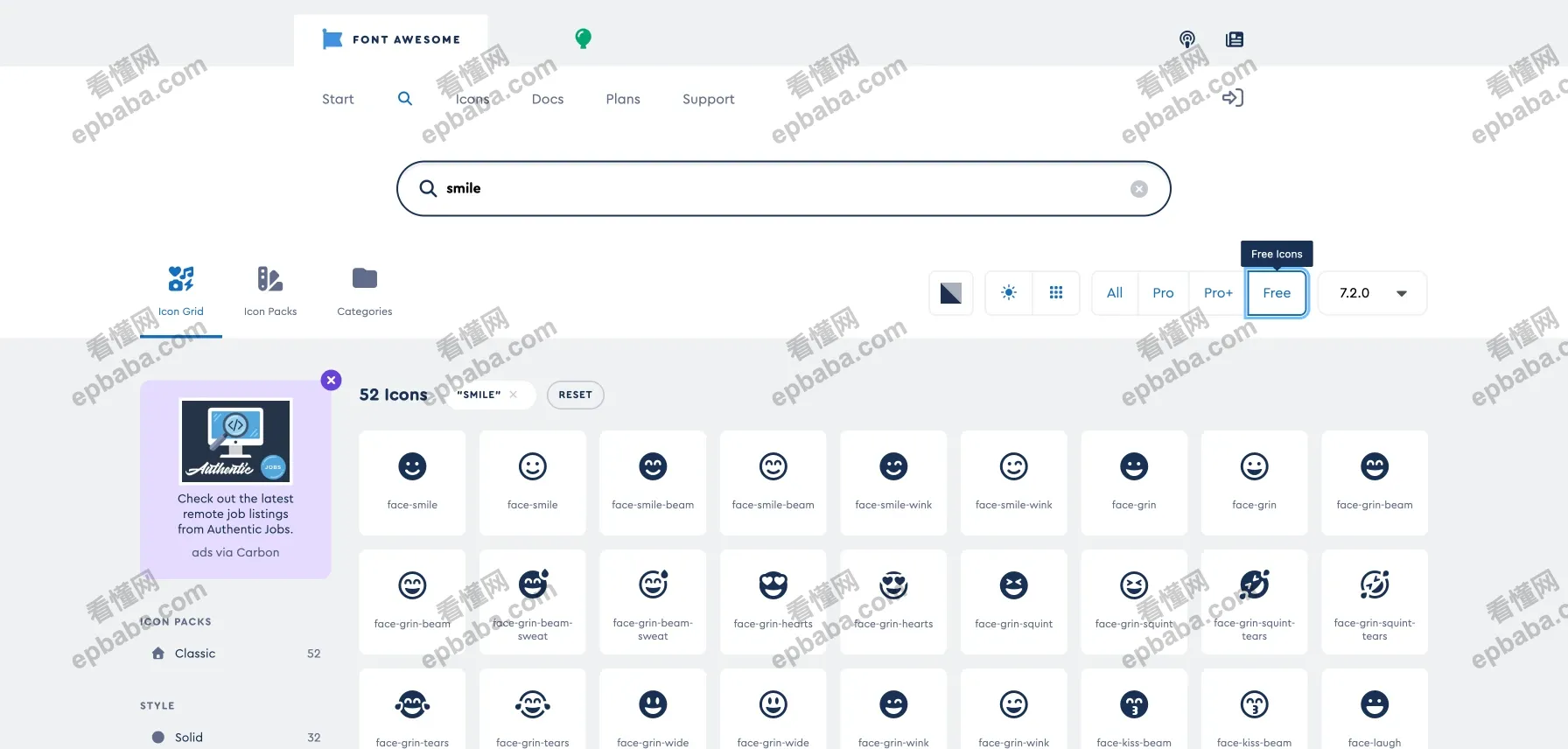Filter icons by All

(1115, 293)
